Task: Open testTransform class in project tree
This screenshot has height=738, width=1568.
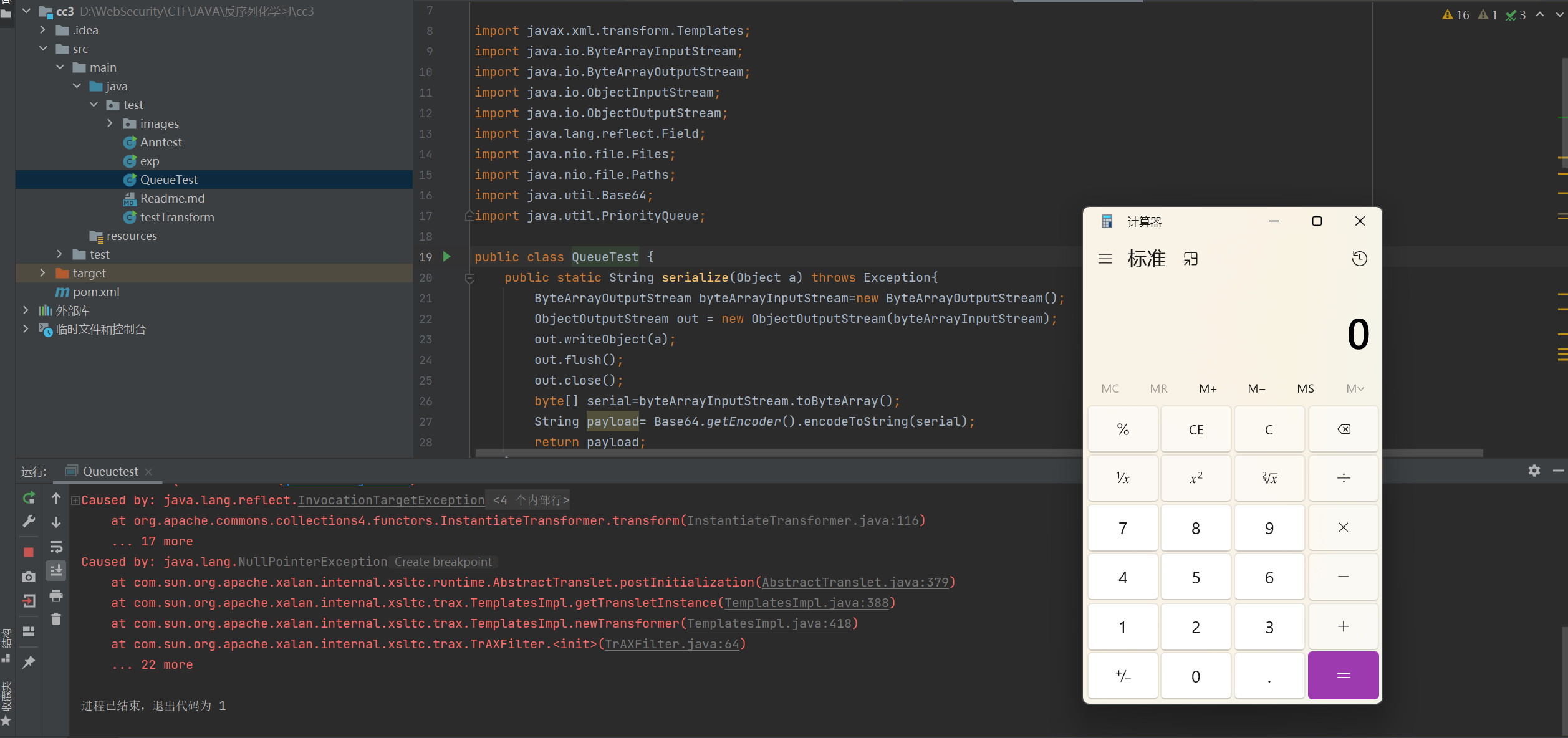Action: click(176, 217)
